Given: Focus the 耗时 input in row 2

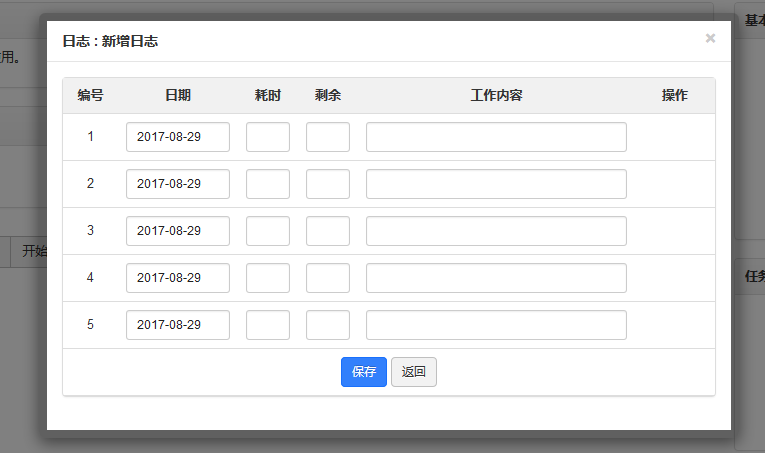Looking at the screenshot, I should (x=268, y=184).
